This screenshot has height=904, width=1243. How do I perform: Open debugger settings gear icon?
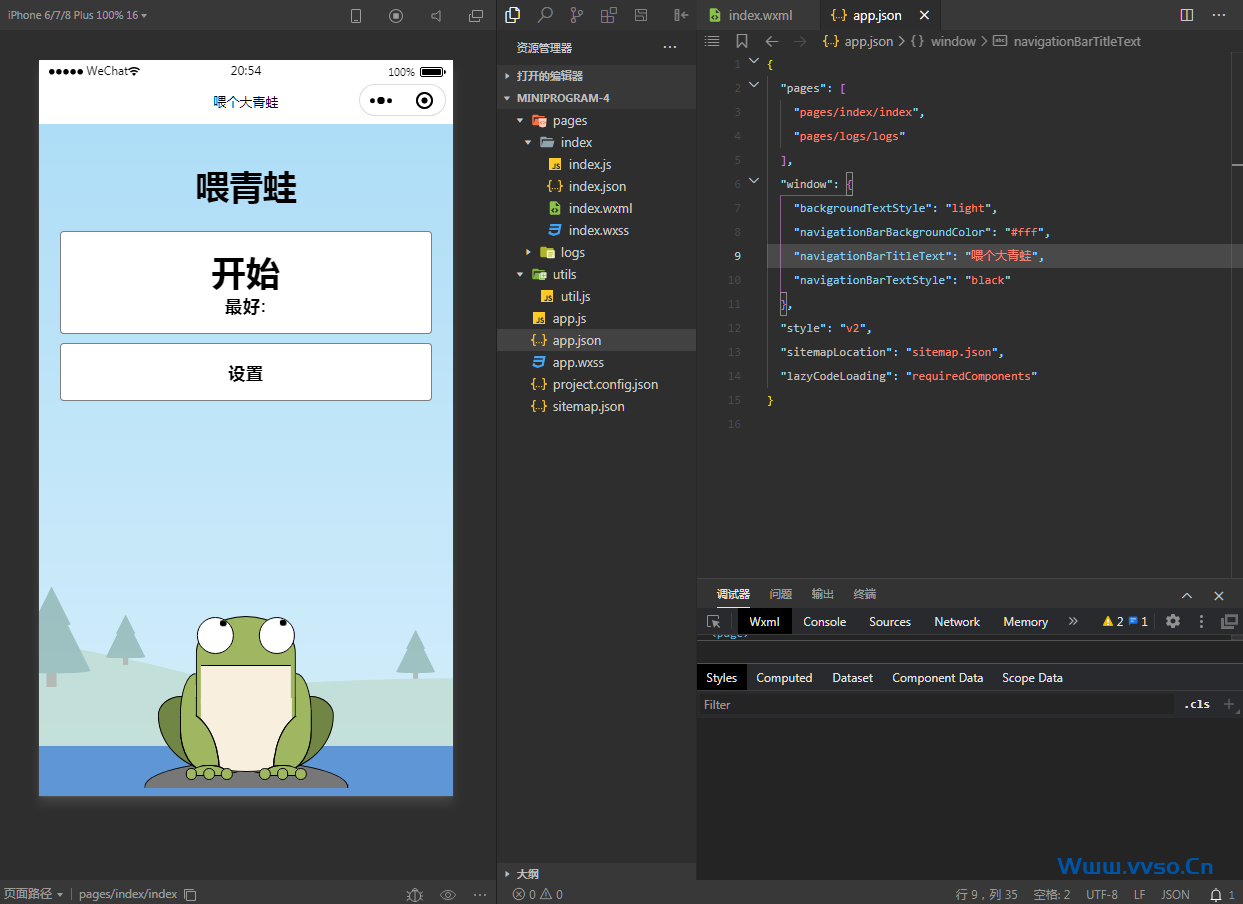(x=1173, y=621)
